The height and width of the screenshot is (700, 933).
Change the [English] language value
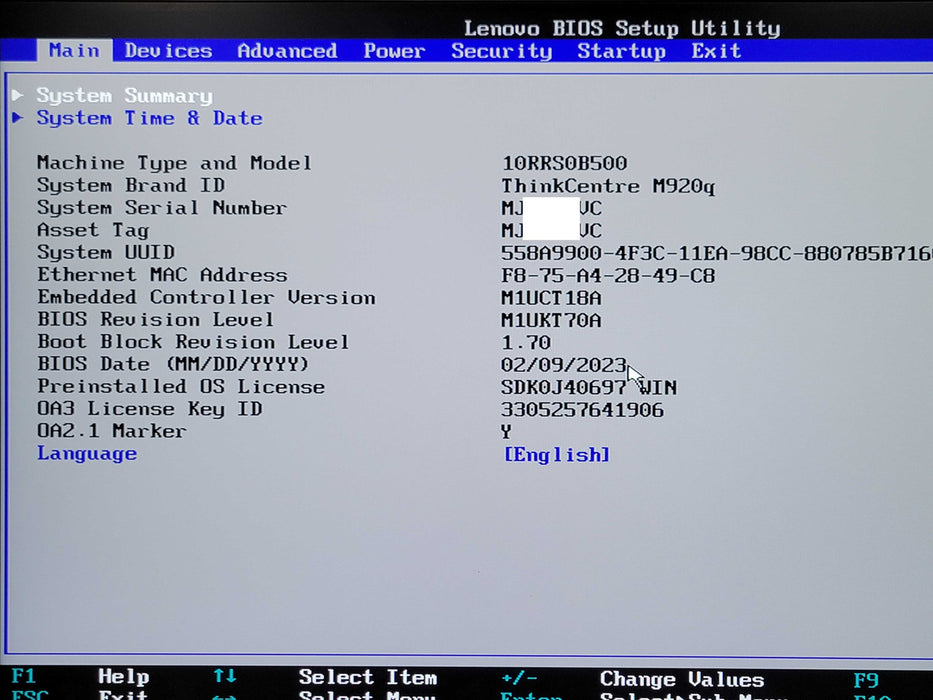(556, 455)
